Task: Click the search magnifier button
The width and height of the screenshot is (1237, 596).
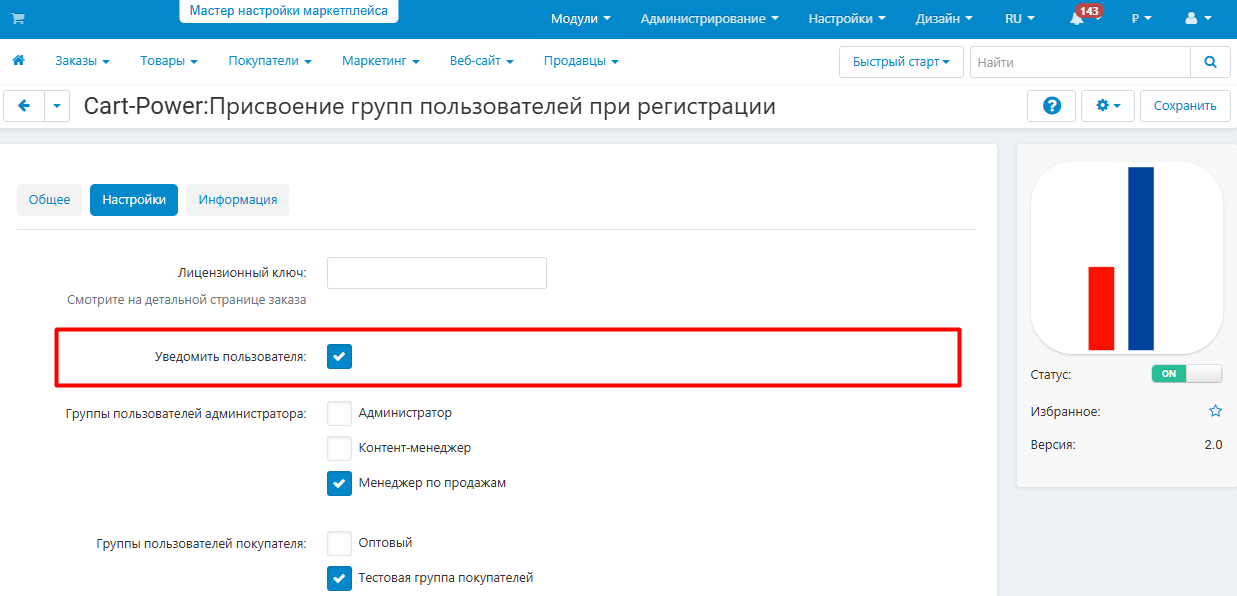Action: (x=1210, y=62)
